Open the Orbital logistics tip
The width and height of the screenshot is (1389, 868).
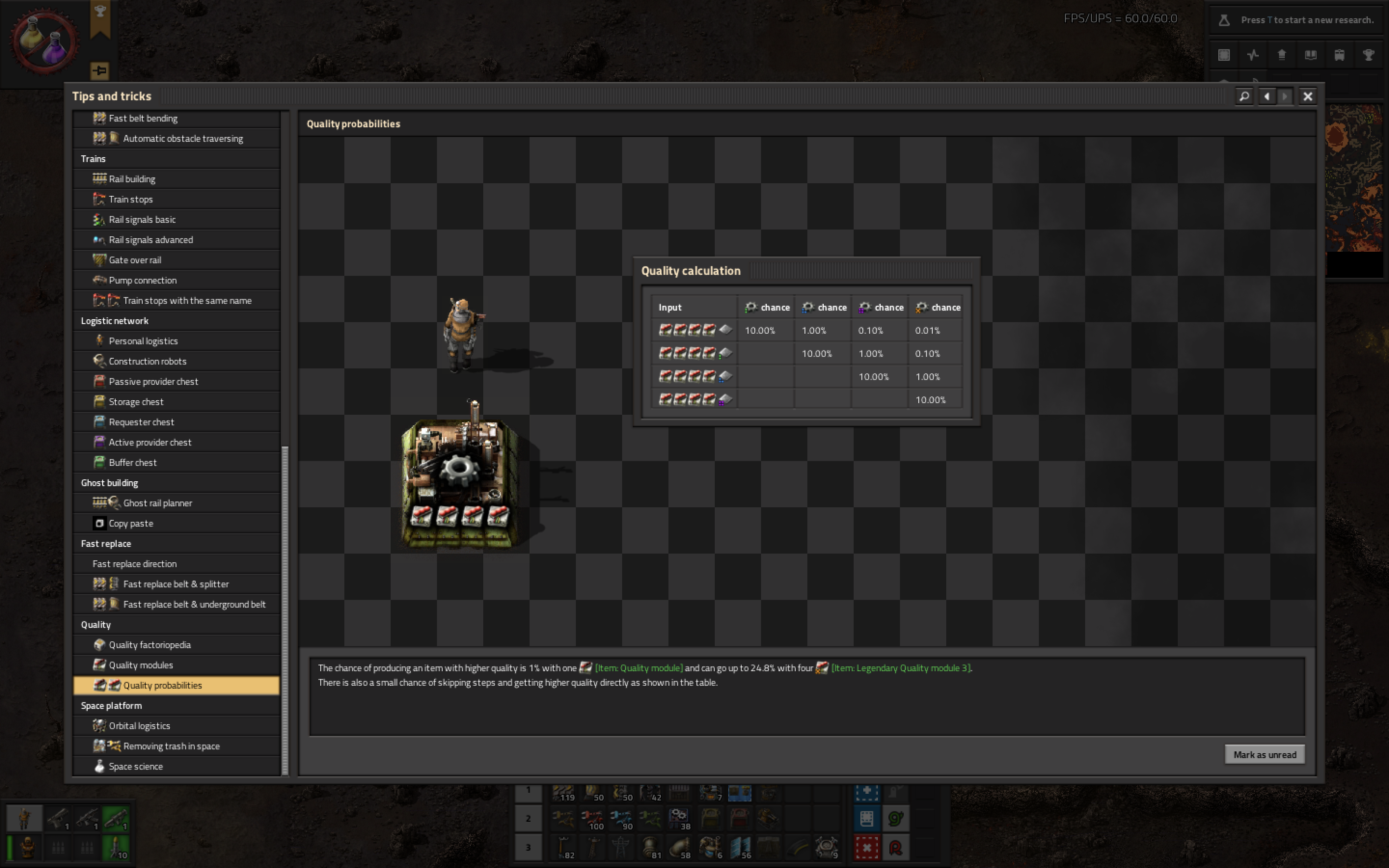(x=177, y=726)
